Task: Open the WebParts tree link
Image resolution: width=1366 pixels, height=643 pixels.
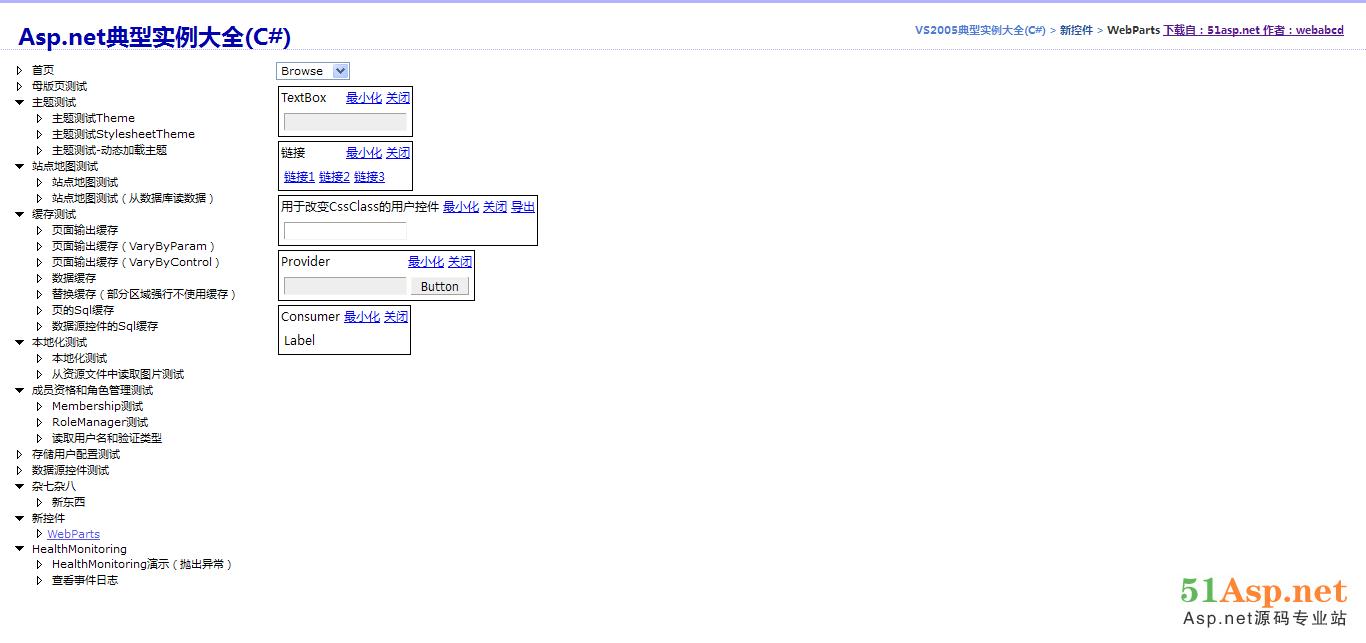Action: tap(73, 534)
